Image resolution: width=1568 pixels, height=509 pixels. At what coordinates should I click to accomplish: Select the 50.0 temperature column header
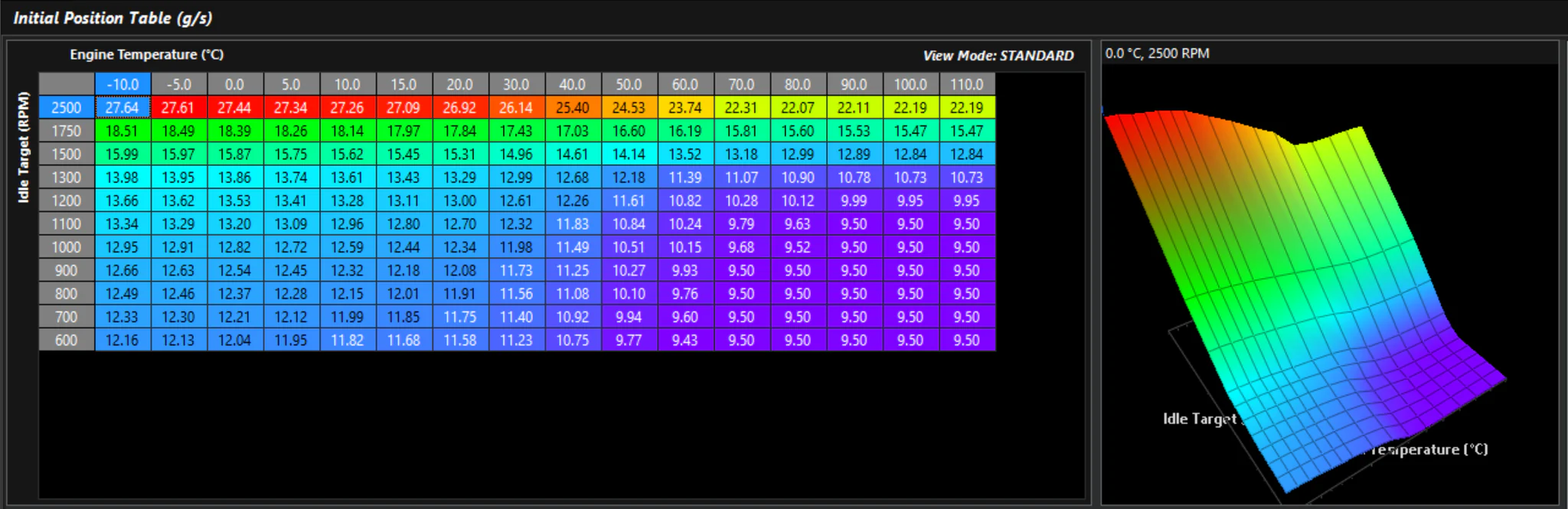click(x=629, y=84)
